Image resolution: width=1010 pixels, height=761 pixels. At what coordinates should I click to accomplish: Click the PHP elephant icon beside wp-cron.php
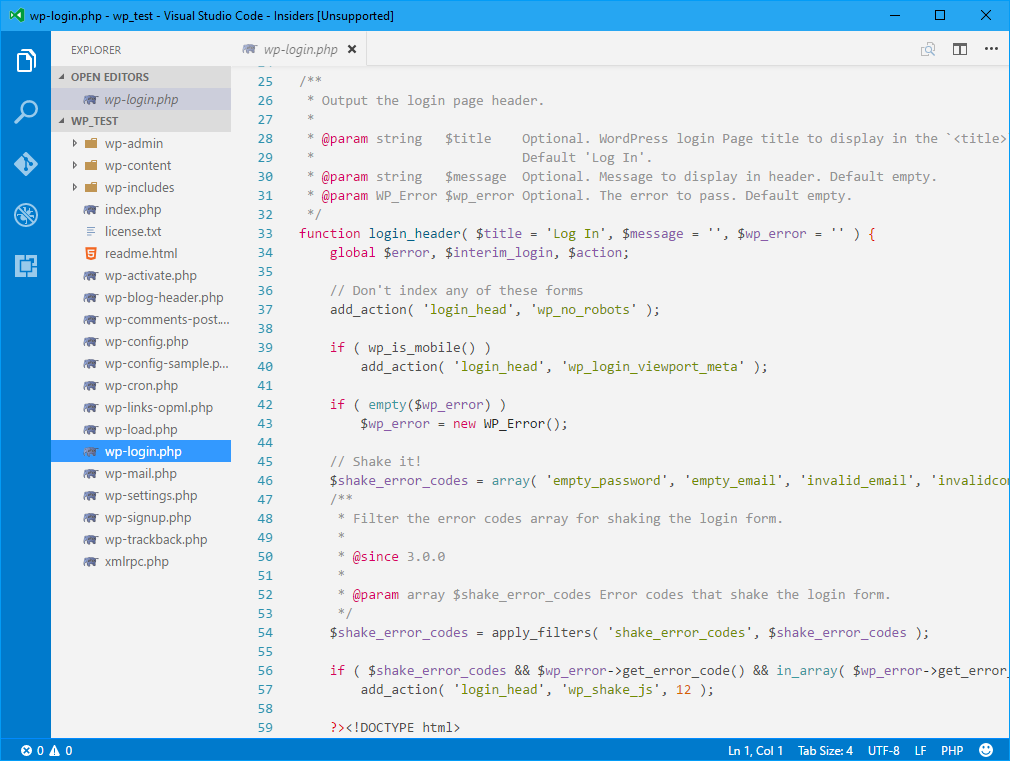coord(91,385)
